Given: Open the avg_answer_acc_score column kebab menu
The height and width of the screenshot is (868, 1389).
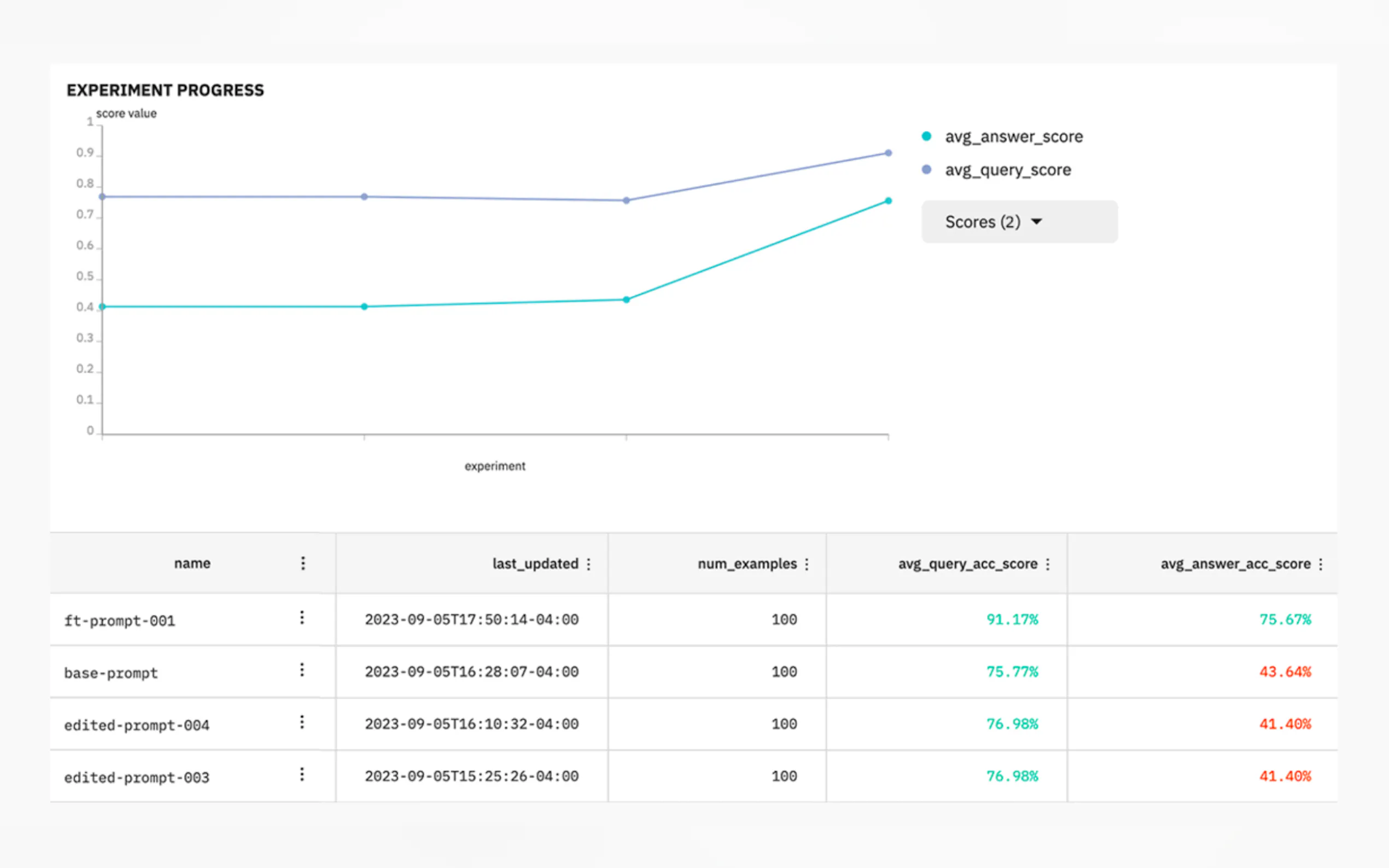Looking at the screenshot, I should click(x=1321, y=564).
